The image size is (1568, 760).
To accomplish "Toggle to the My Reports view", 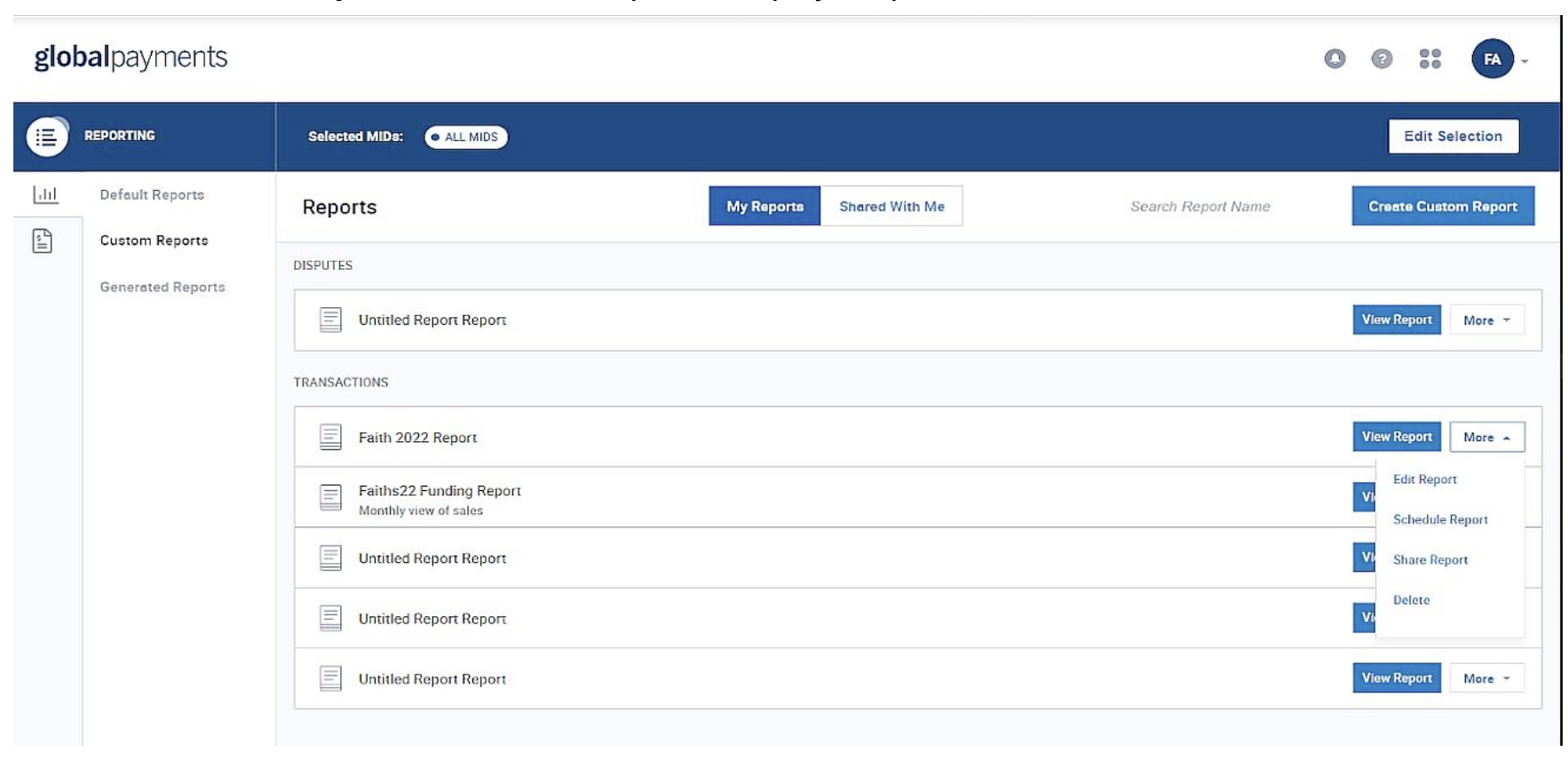I will point(764,206).
